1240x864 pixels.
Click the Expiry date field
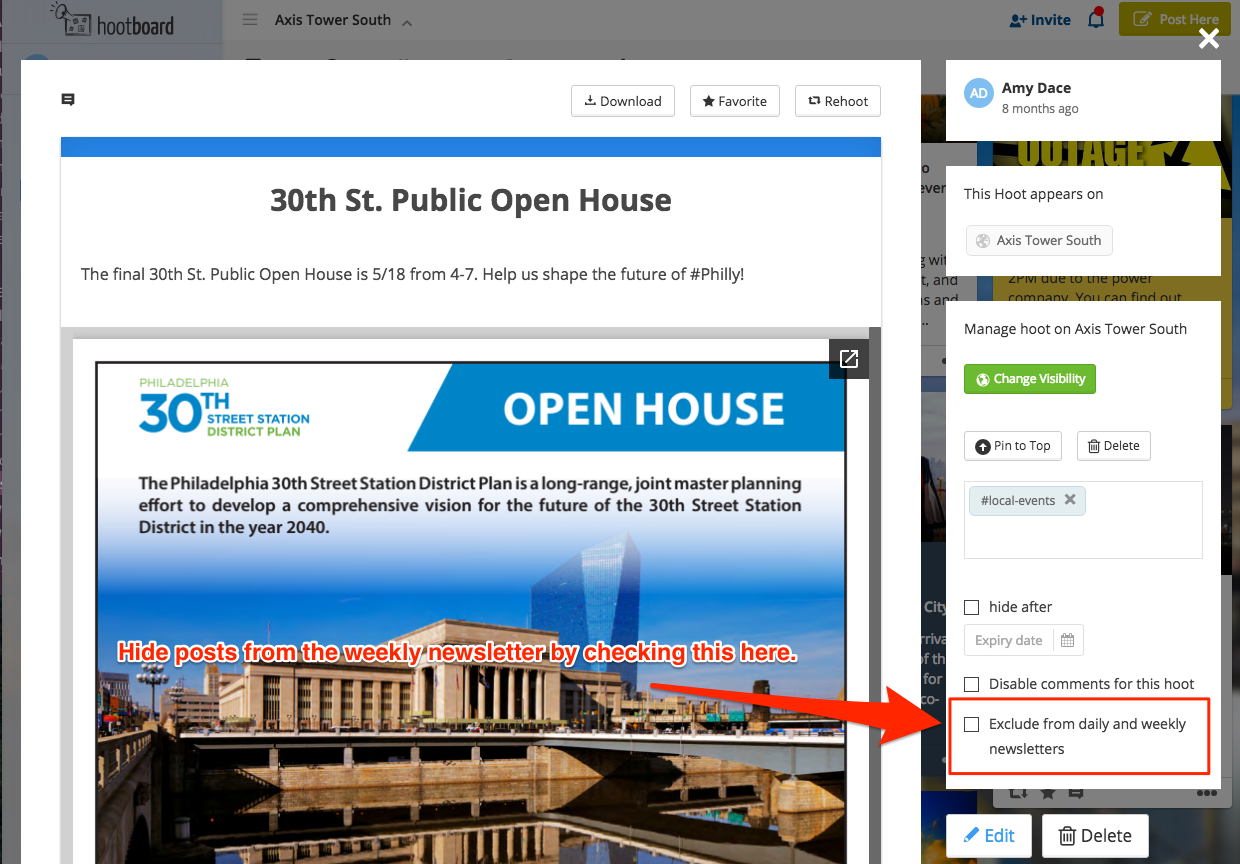coord(1008,640)
